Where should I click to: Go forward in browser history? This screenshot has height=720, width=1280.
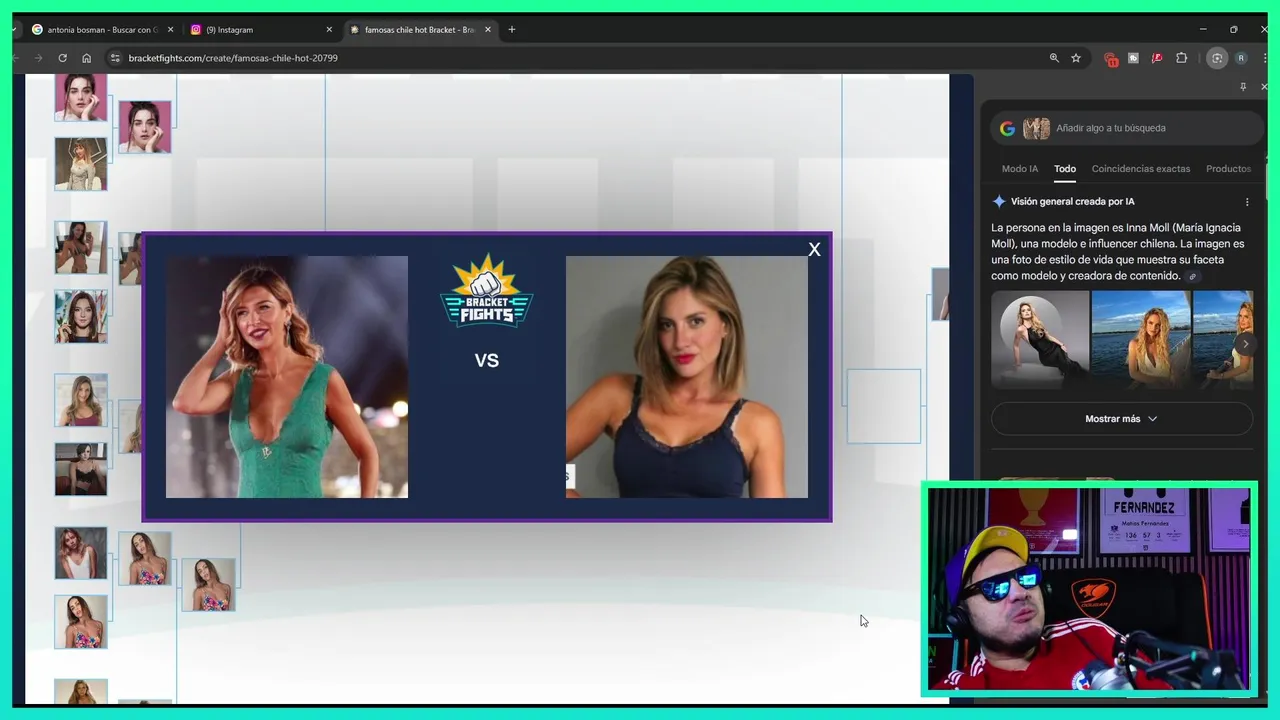pyautogui.click(x=38, y=58)
